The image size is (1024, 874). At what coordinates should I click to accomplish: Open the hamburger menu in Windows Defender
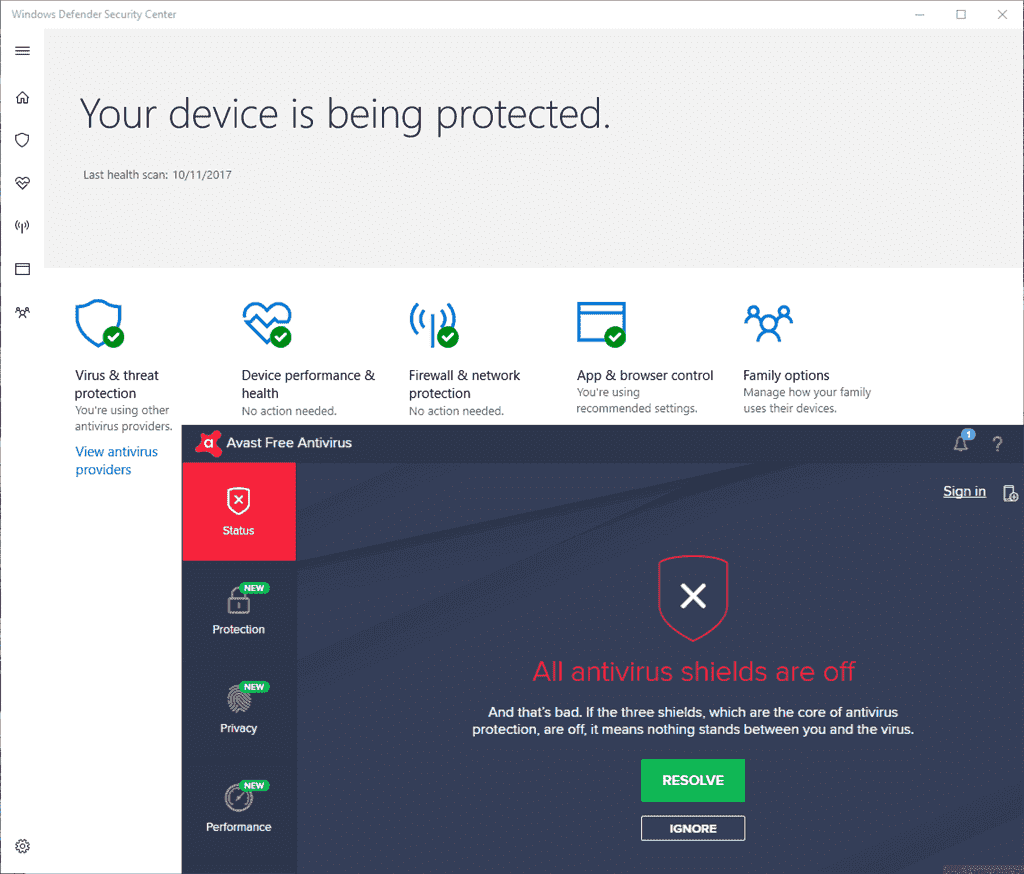tap(22, 51)
